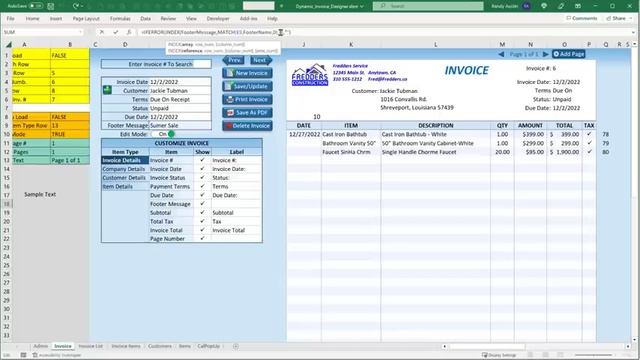This screenshot has height=360, width=640.
Task: Click the Prev invoice arrow button
Action: point(233,60)
